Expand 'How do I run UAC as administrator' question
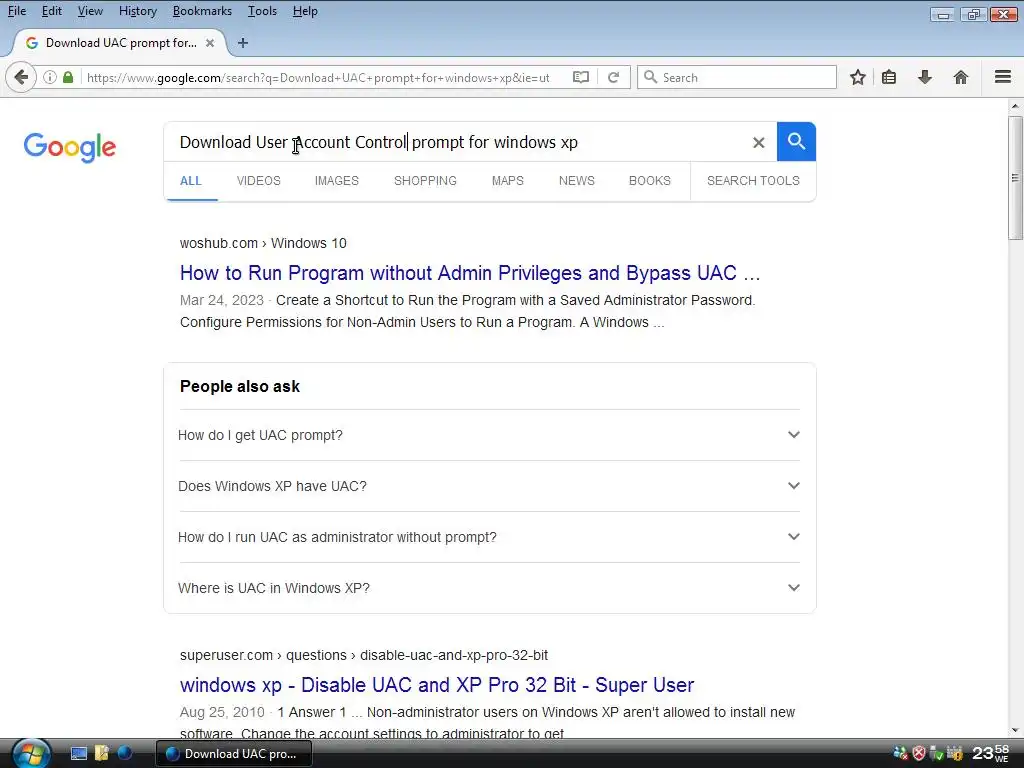Image resolution: width=1024 pixels, height=768 pixels. pyautogui.click(x=489, y=537)
